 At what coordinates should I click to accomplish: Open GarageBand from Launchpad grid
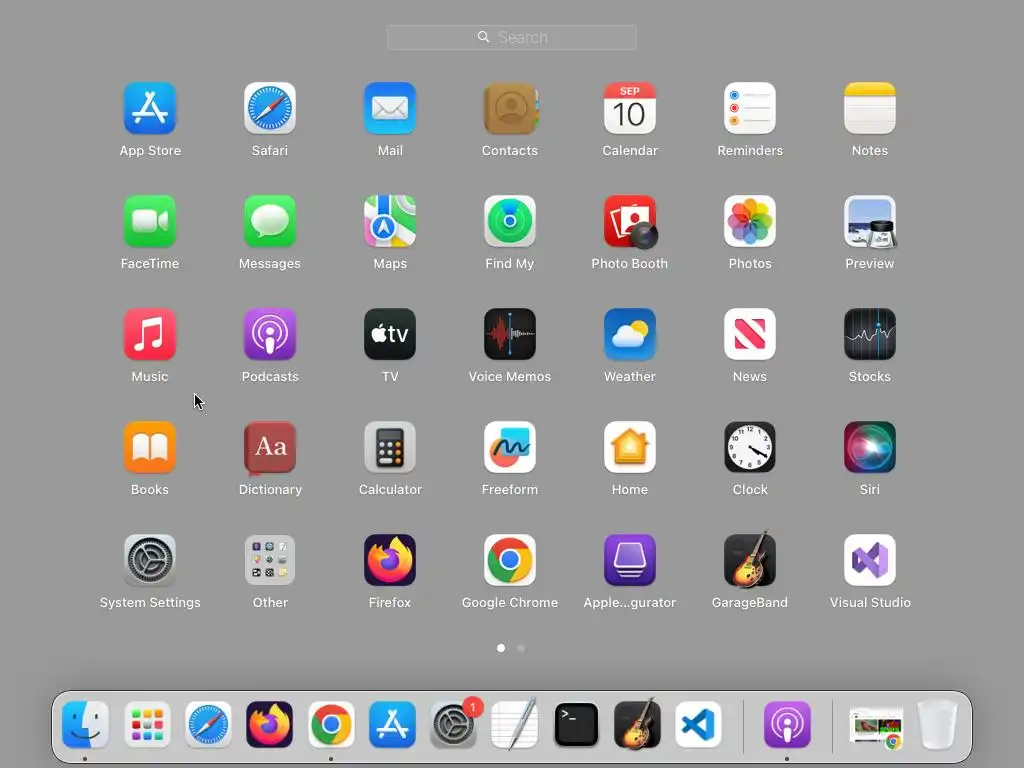coord(750,560)
